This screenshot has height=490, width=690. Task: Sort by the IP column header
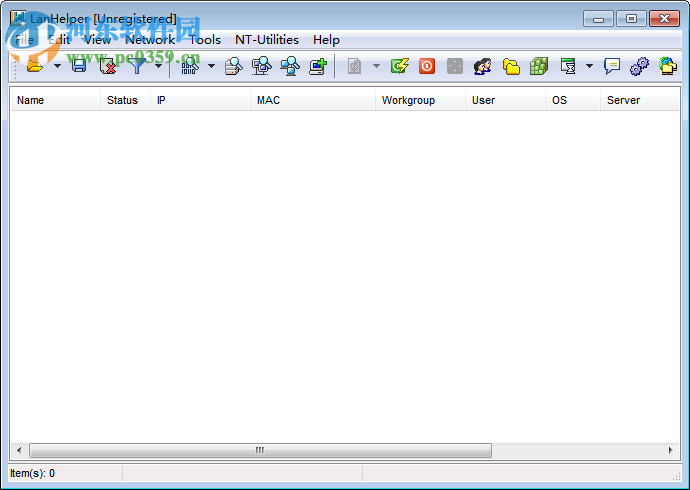[x=201, y=100]
